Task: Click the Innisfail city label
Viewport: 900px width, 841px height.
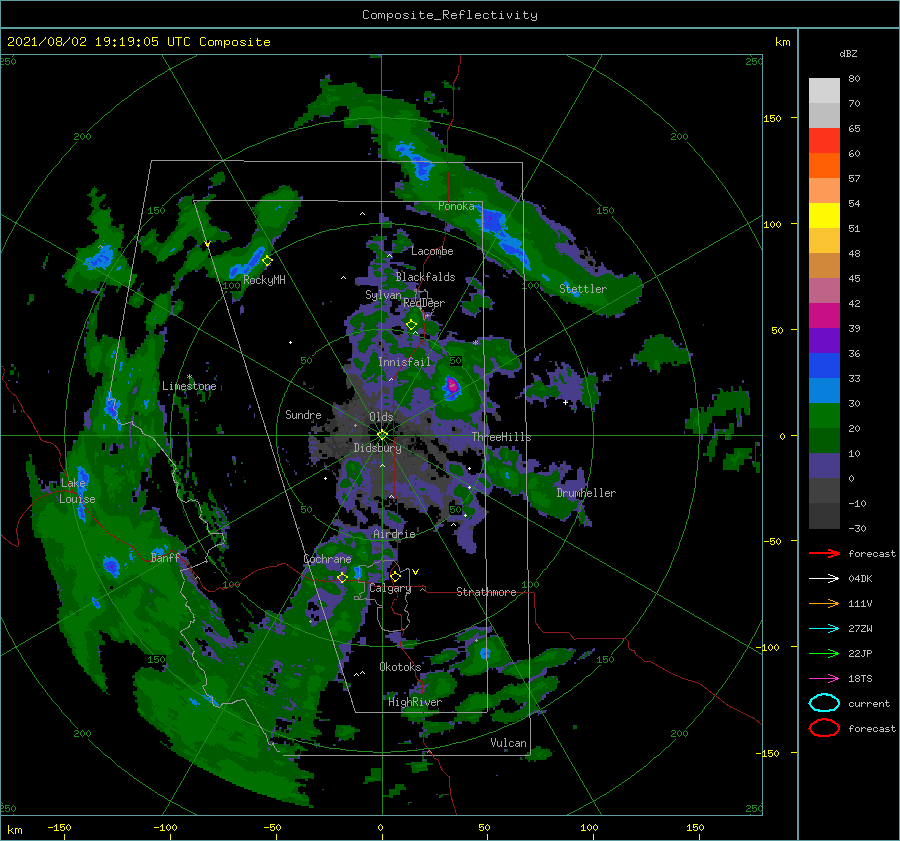Action: click(x=404, y=362)
